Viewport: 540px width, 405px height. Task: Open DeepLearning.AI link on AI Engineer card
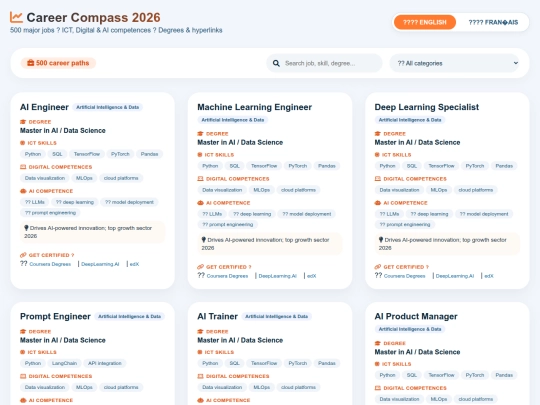[100, 264]
